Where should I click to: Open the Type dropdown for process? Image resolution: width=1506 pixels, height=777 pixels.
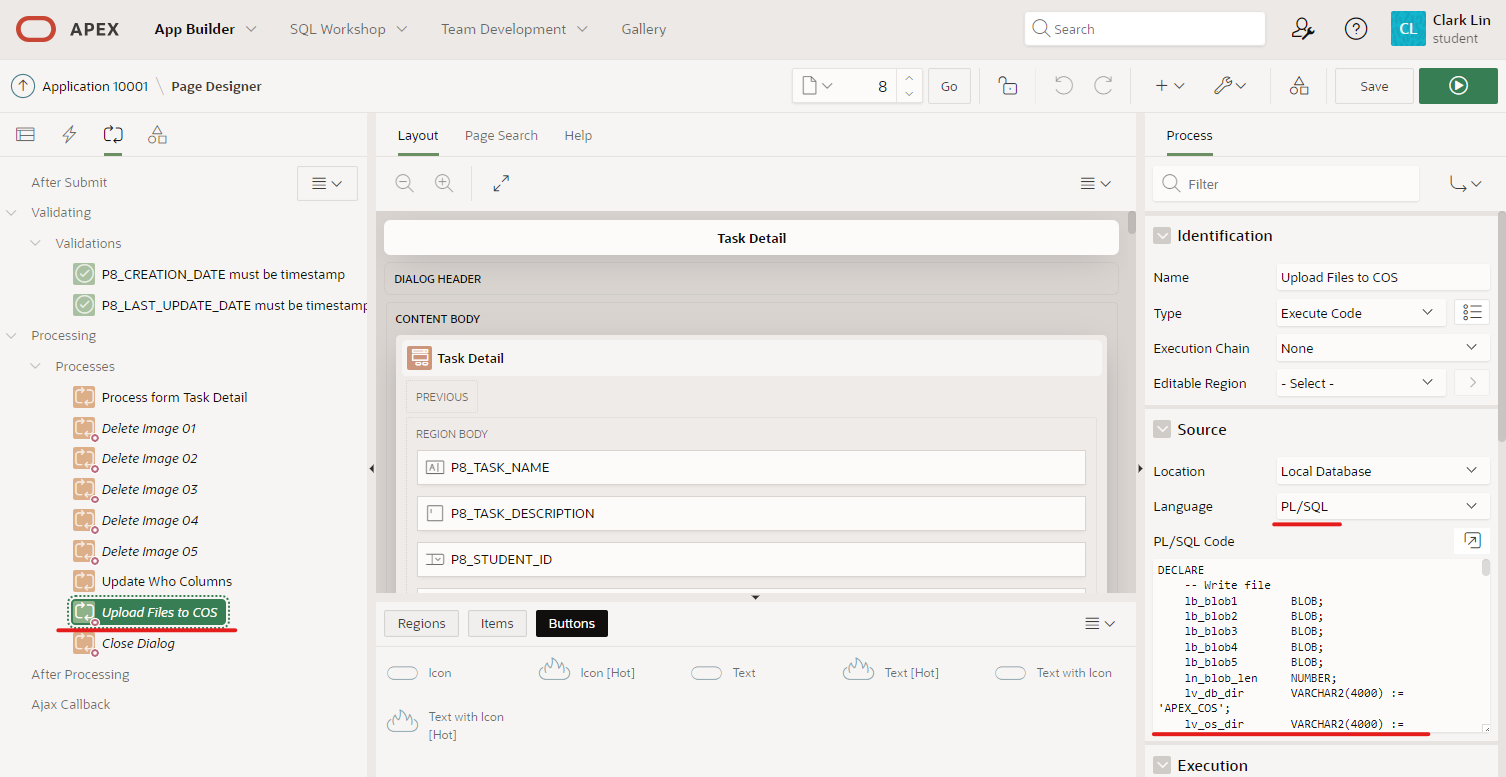point(1360,313)
